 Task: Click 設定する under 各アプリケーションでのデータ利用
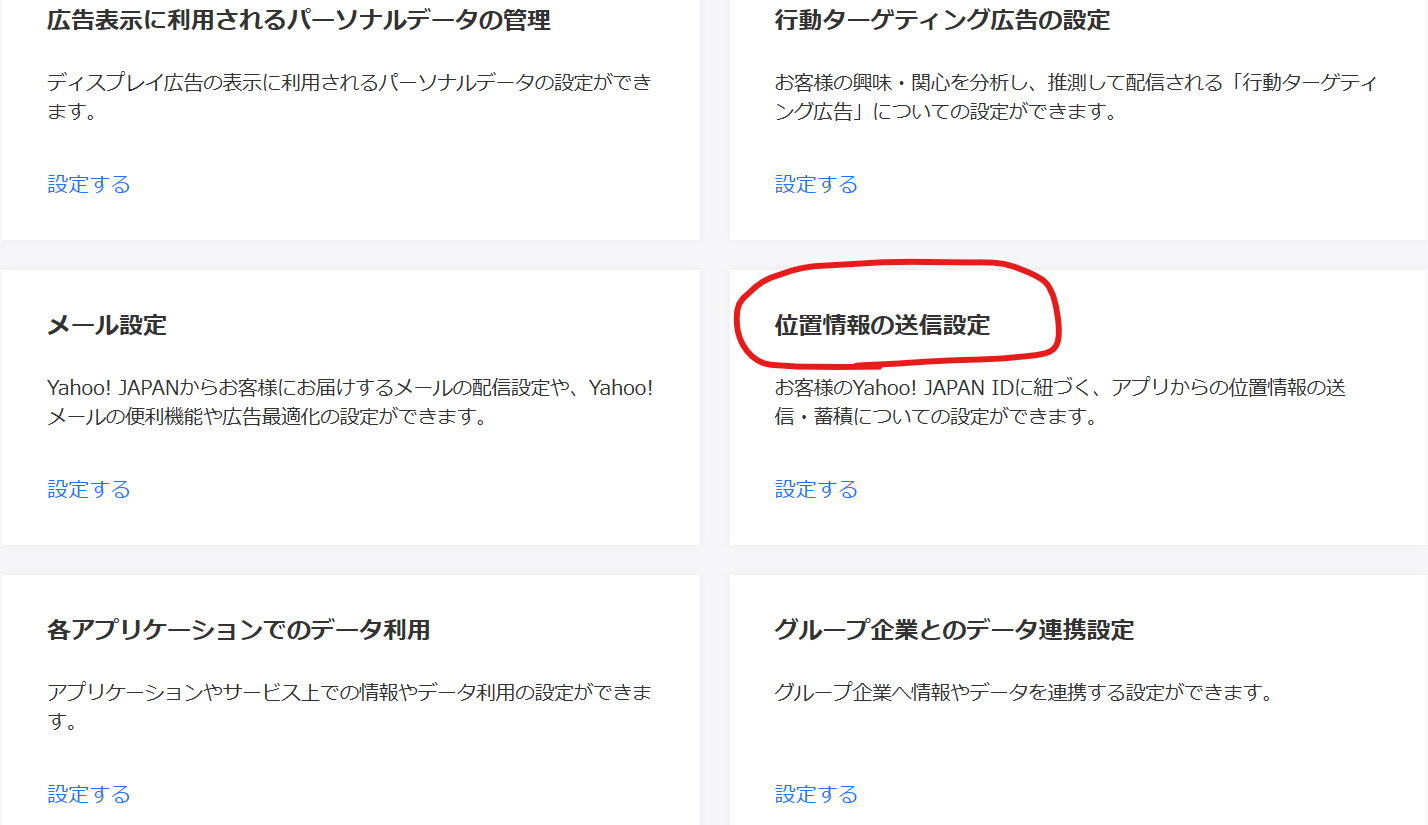click(89, 794)
